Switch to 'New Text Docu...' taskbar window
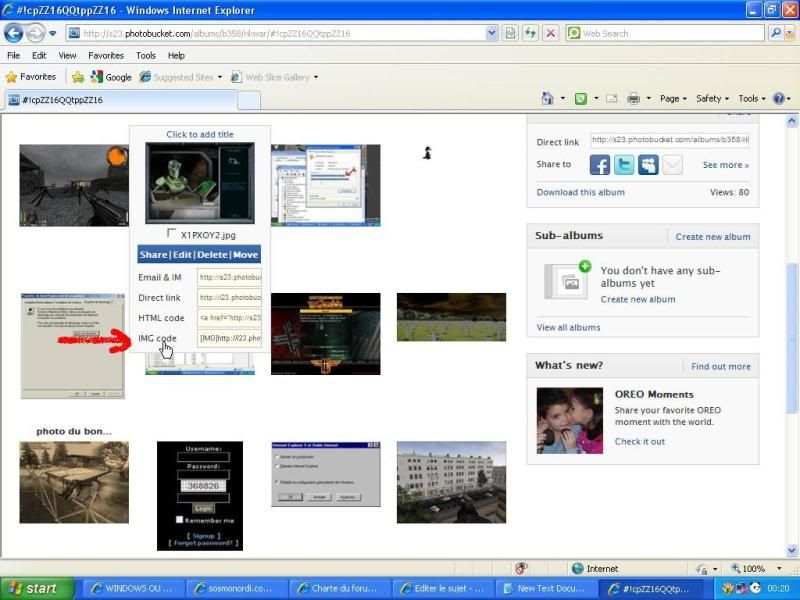This screenshot has height=600, width=800. 546,588
